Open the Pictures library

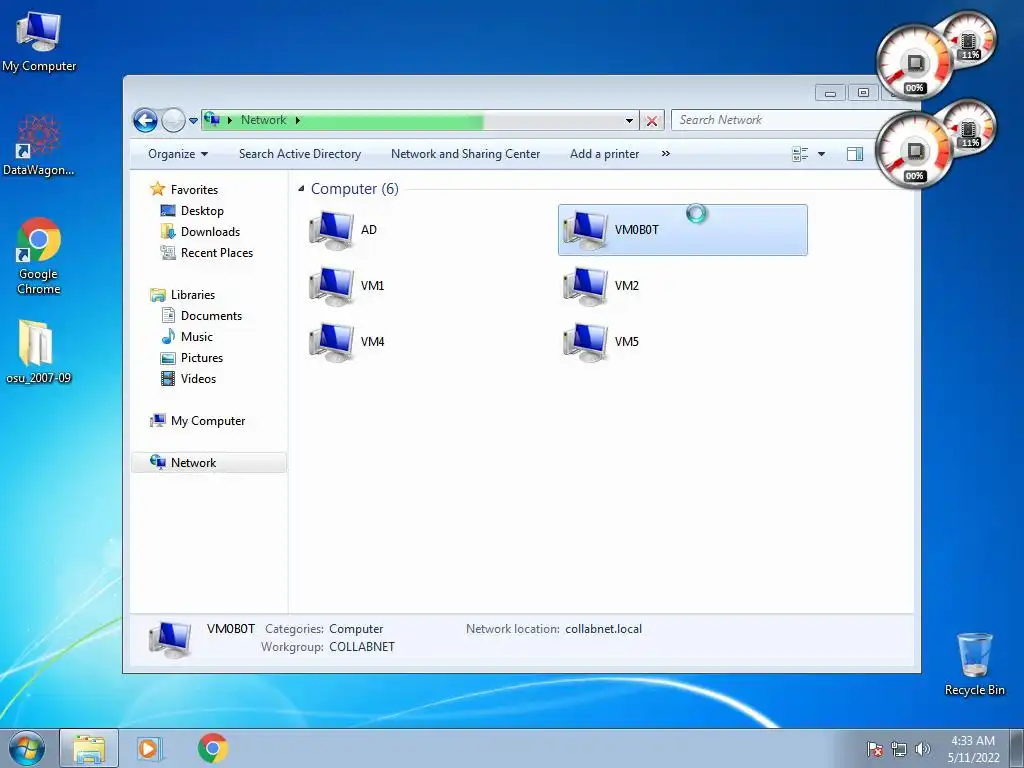tap(201, 358)
